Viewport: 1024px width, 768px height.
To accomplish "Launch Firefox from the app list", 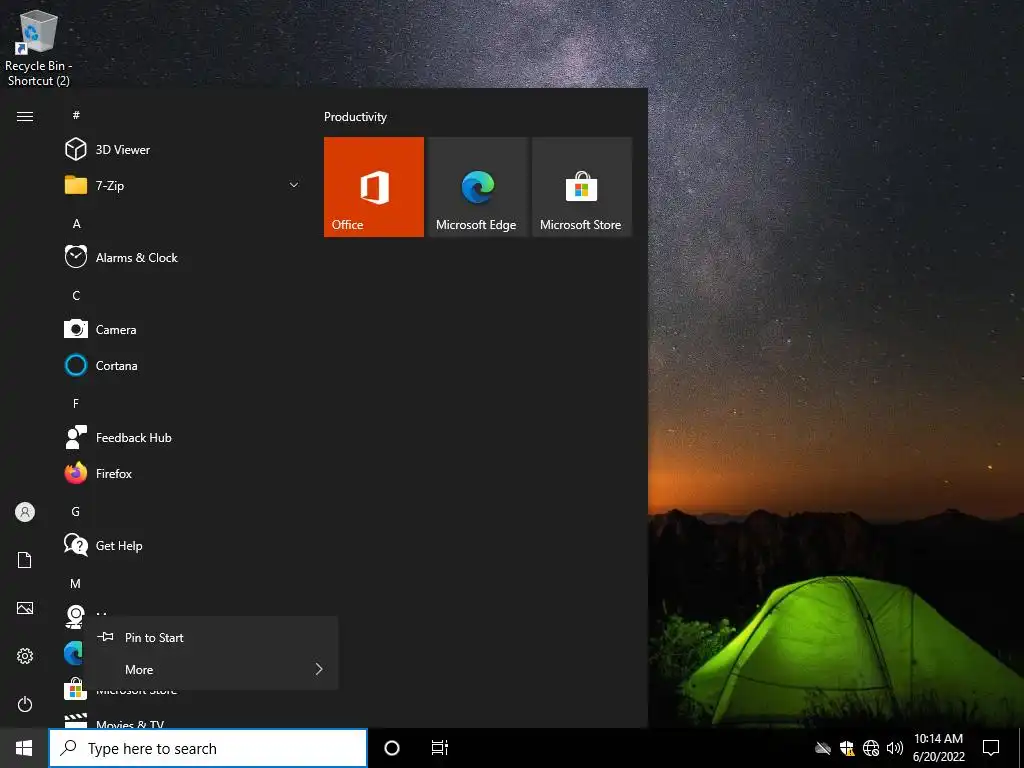I will (183, 473).
